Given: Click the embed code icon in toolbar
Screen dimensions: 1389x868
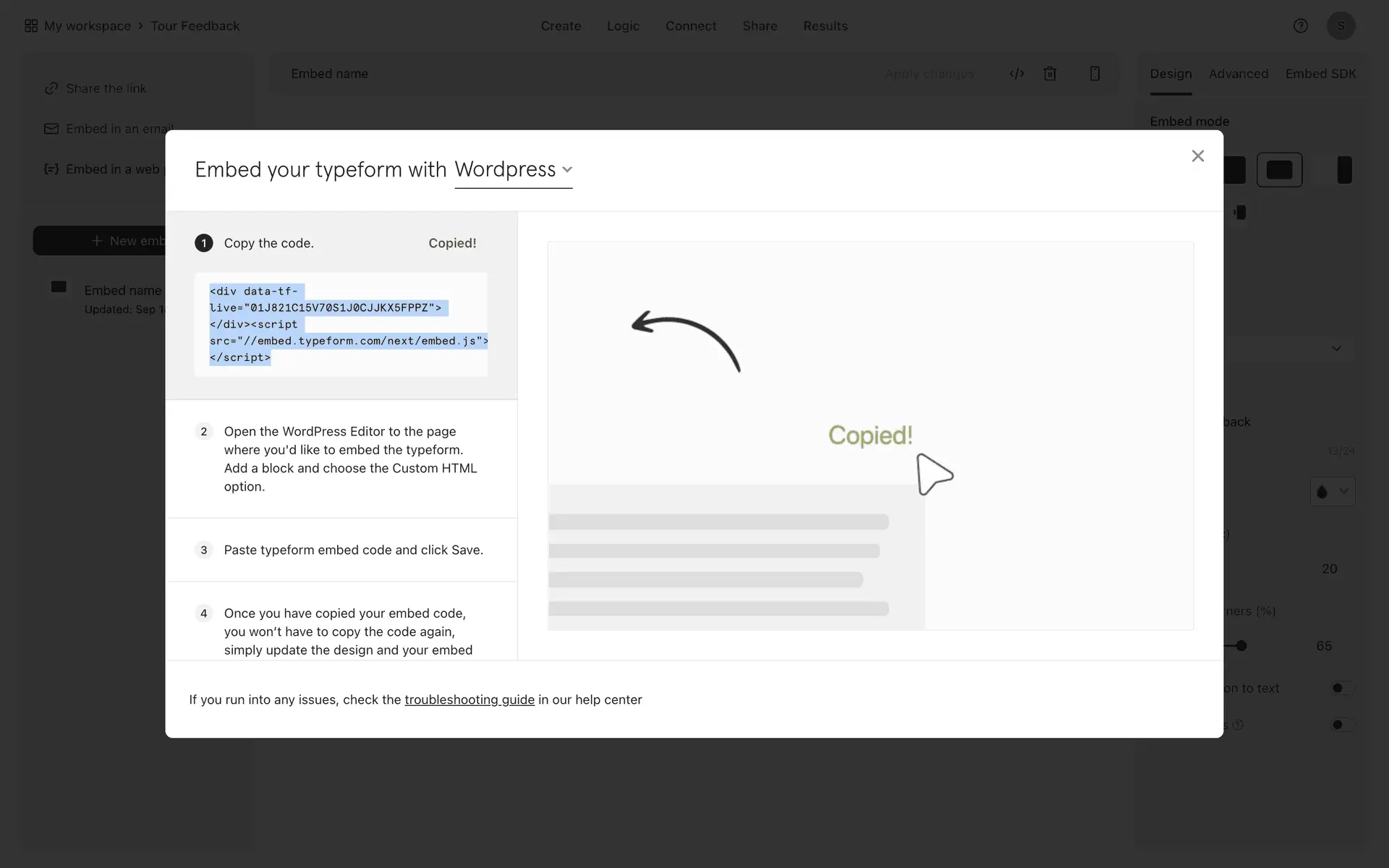Looking at the screenshot, I should coord(1016,74).
